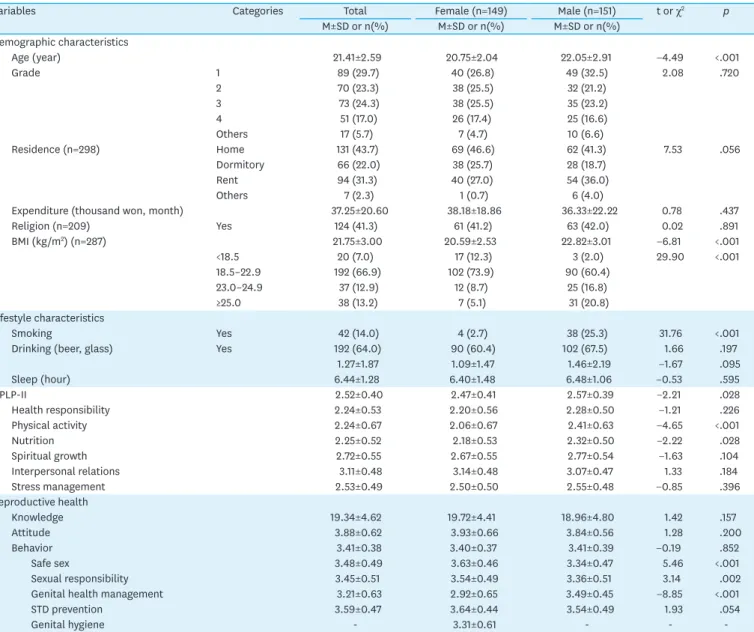Click the 'Dormitory' category cell
The height and width of the screenshot is (632, 754).
[240, 165]
